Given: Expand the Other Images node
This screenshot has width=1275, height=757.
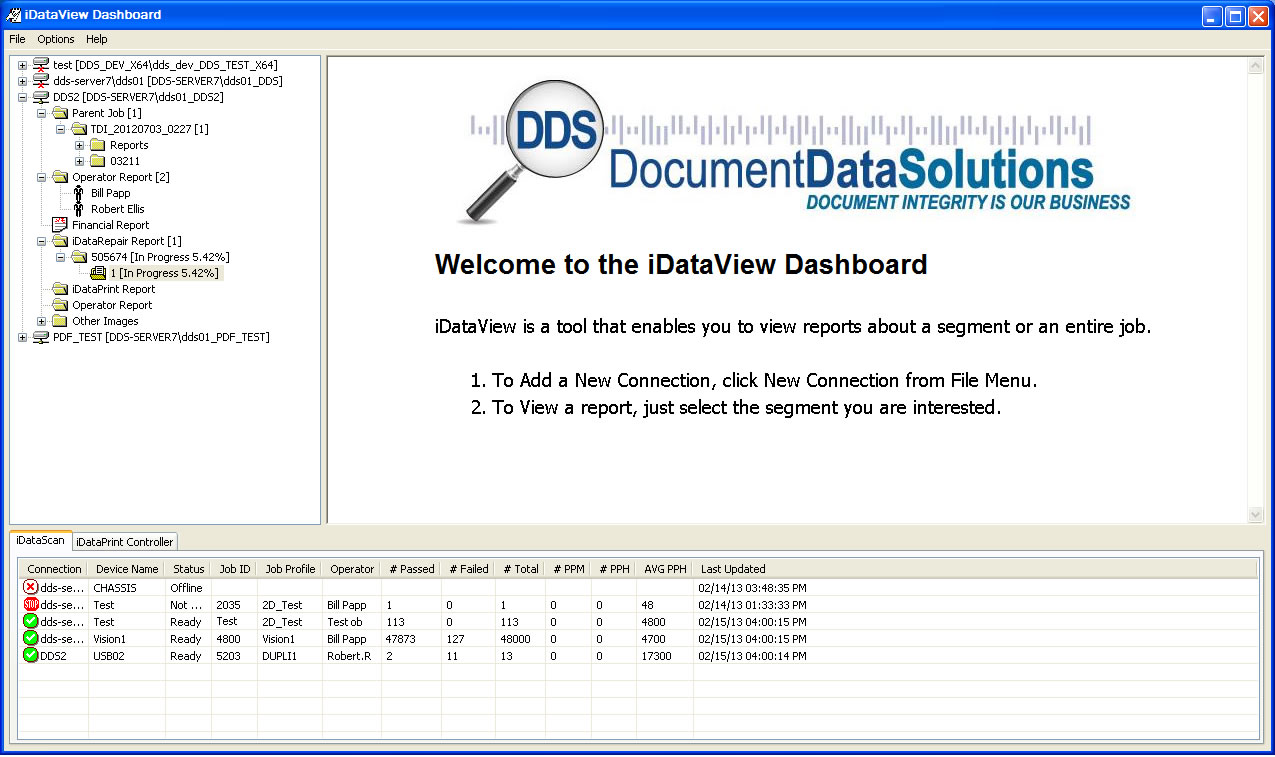Looking at the screenshot, I should [x=42, y=321].
